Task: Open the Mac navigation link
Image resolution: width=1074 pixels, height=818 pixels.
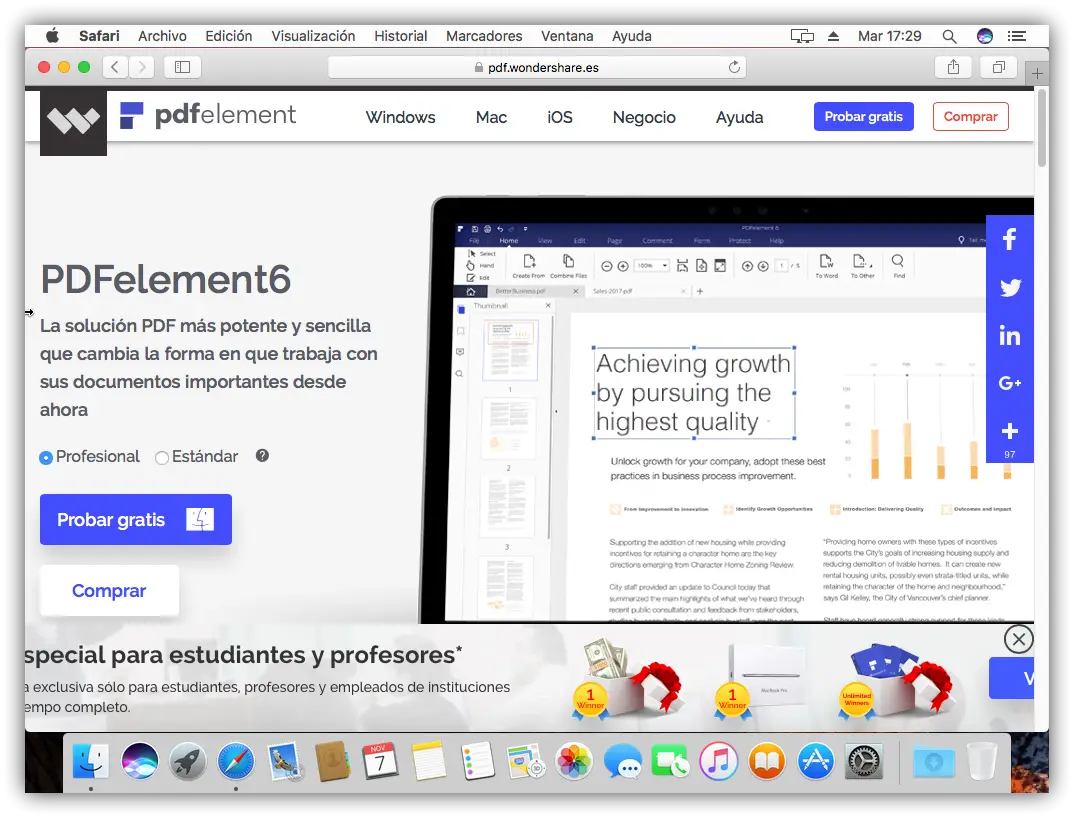Action: 491,117
